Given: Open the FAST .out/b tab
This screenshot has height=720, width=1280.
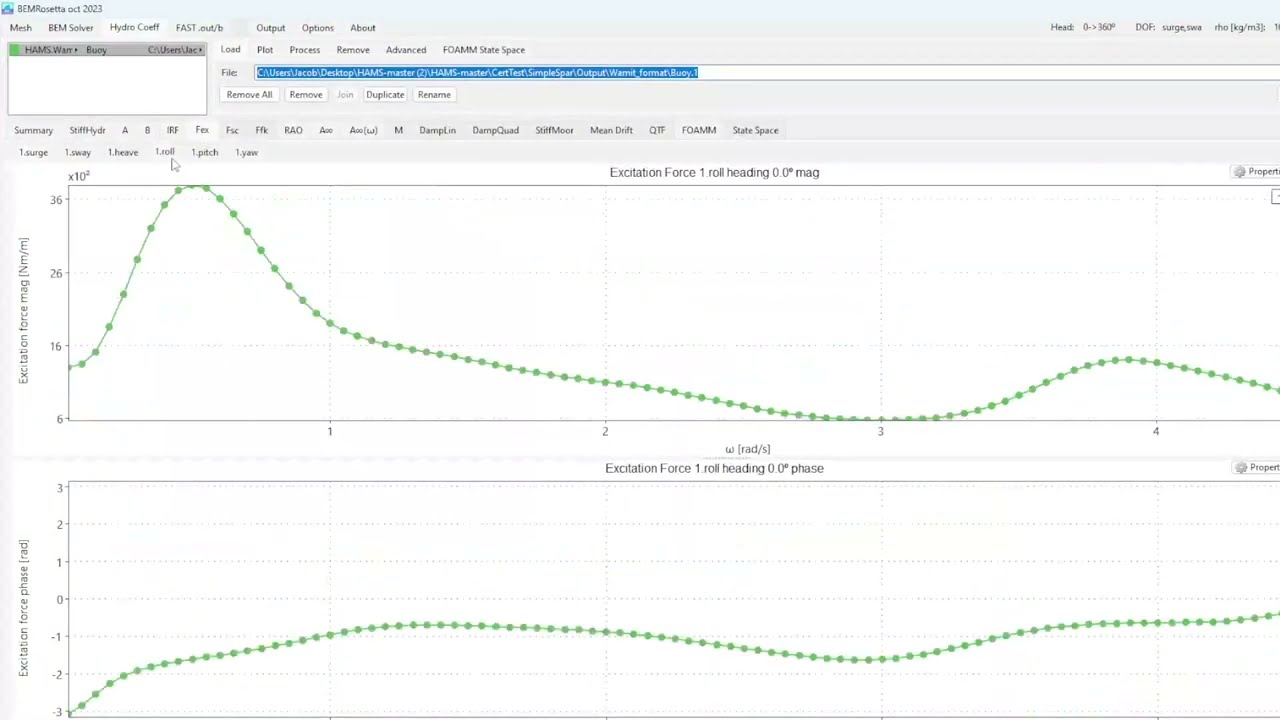Looking at the screenshot, I should coord(199,28).
